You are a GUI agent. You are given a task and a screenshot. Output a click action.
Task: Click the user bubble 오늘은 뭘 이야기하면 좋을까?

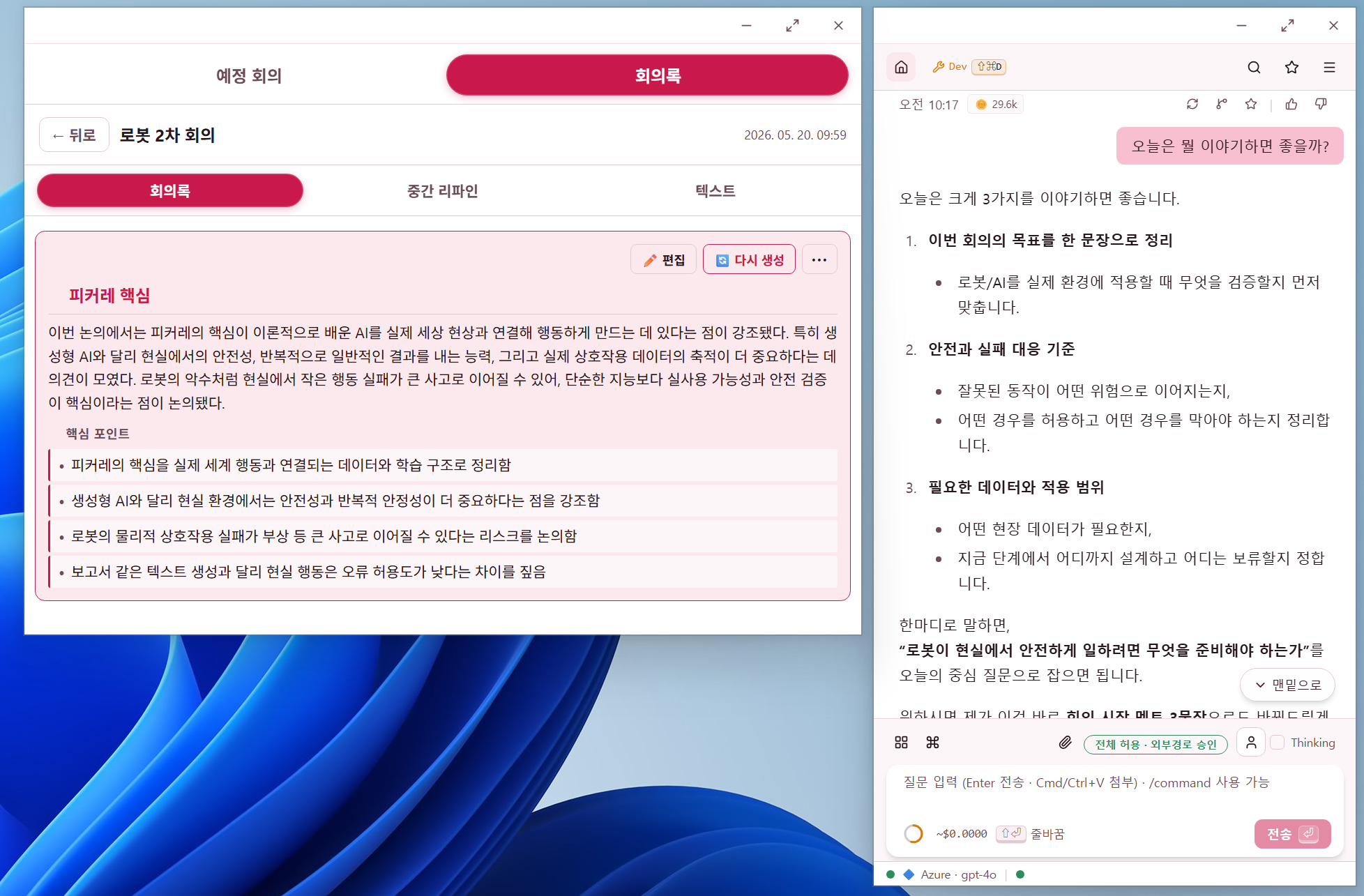(x=1230, y=146)
